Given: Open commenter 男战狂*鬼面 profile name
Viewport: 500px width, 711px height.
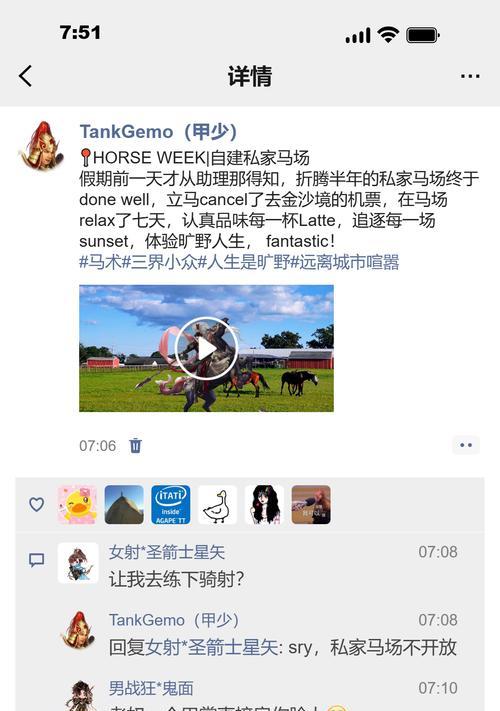Looking at the screenshot, I should coord(151,688).
